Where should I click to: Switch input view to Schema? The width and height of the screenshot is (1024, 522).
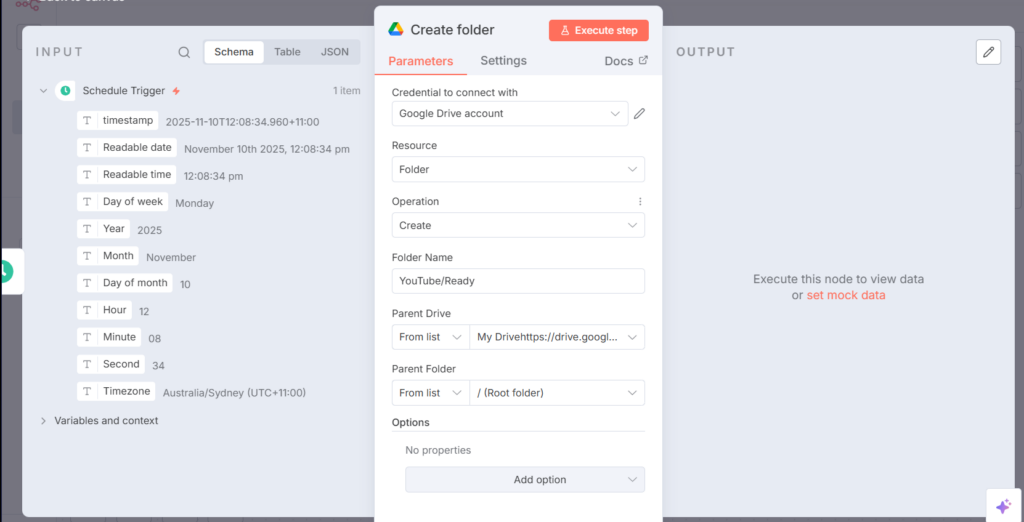[234, 52]
